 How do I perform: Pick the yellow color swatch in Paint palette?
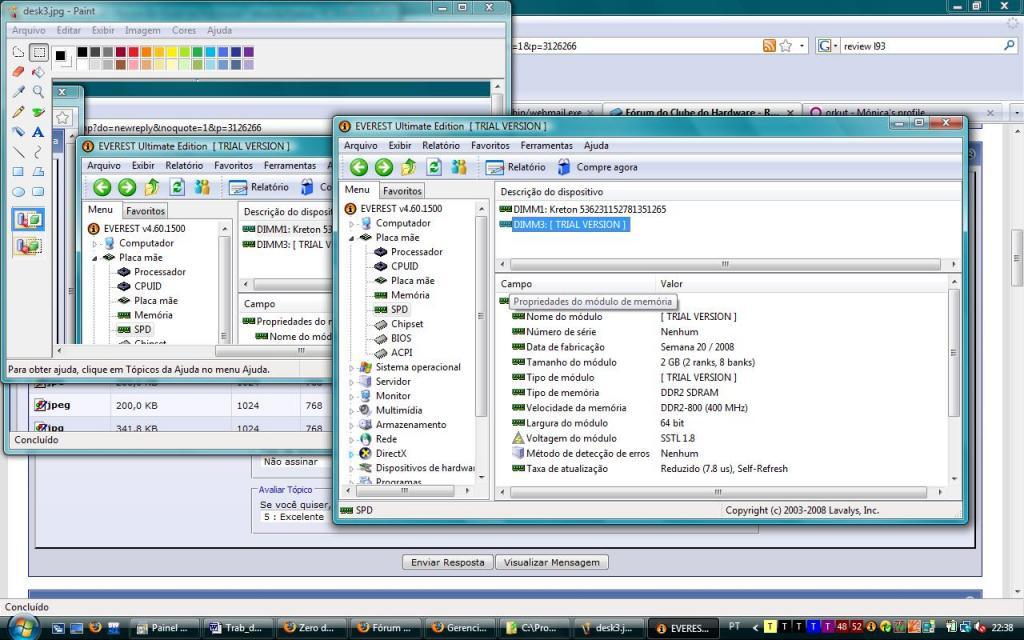172,52
